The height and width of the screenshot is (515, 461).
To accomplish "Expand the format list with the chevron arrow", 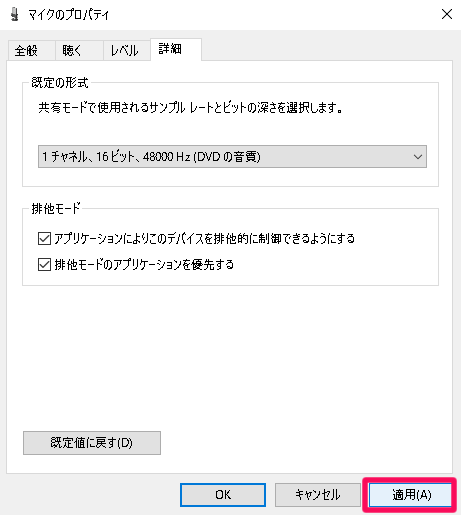I will [x=418, y=156].
